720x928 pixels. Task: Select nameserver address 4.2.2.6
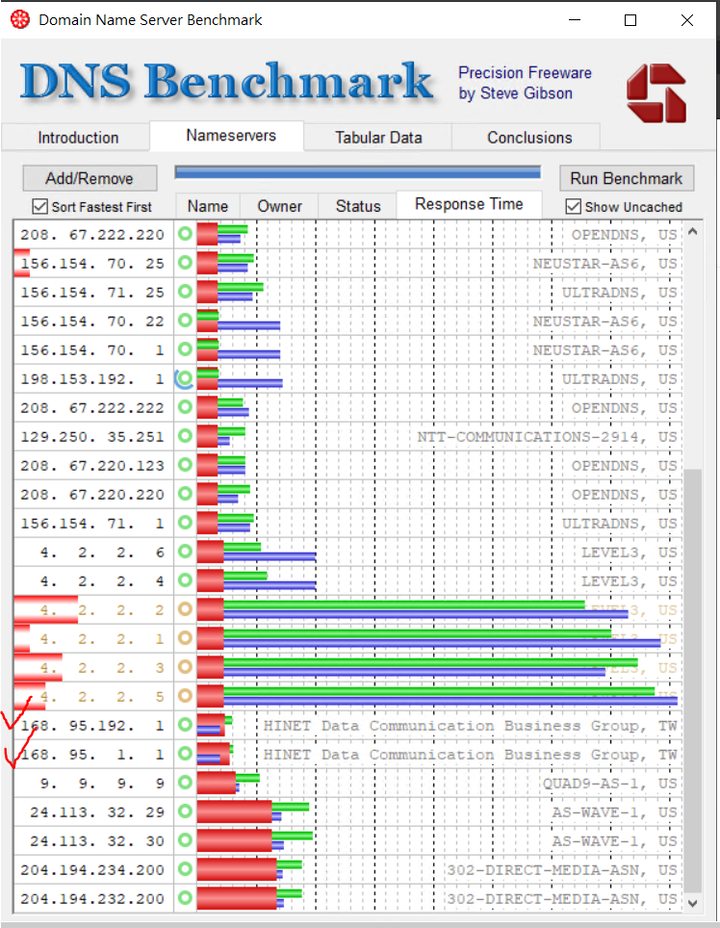tap(102, 552)
